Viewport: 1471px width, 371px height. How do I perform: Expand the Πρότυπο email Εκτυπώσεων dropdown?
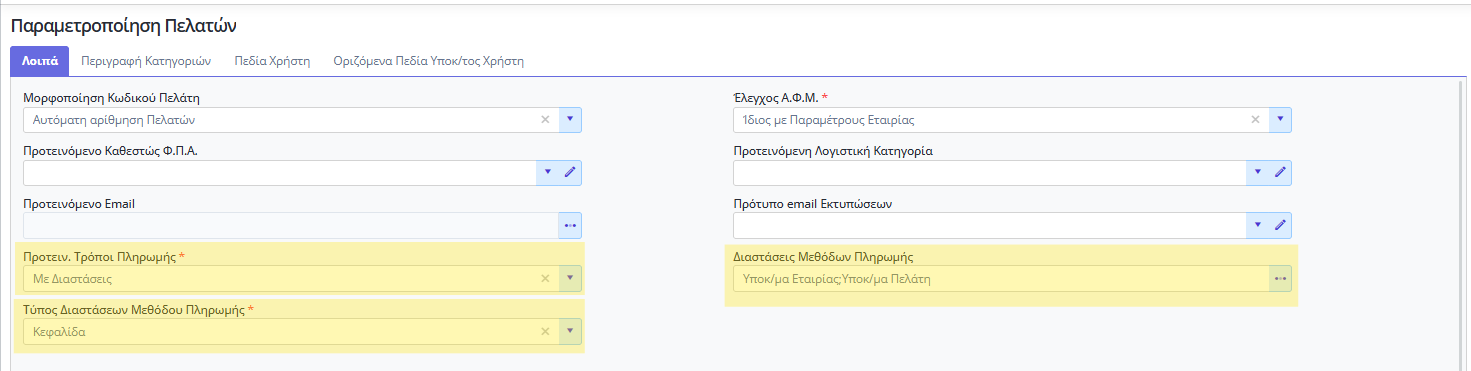click(1257, 225)
